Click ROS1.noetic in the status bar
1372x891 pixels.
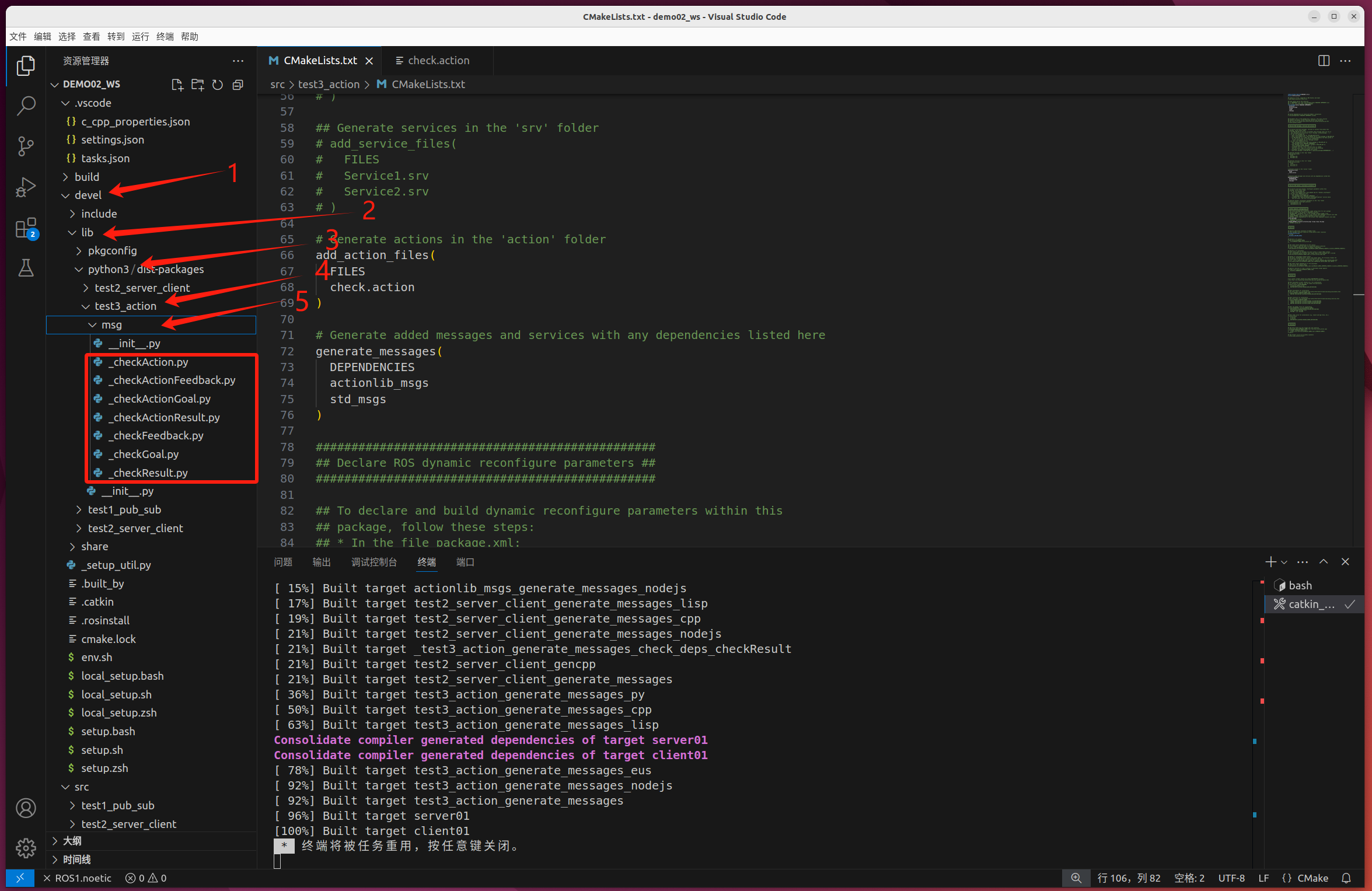tap(82, 878)
